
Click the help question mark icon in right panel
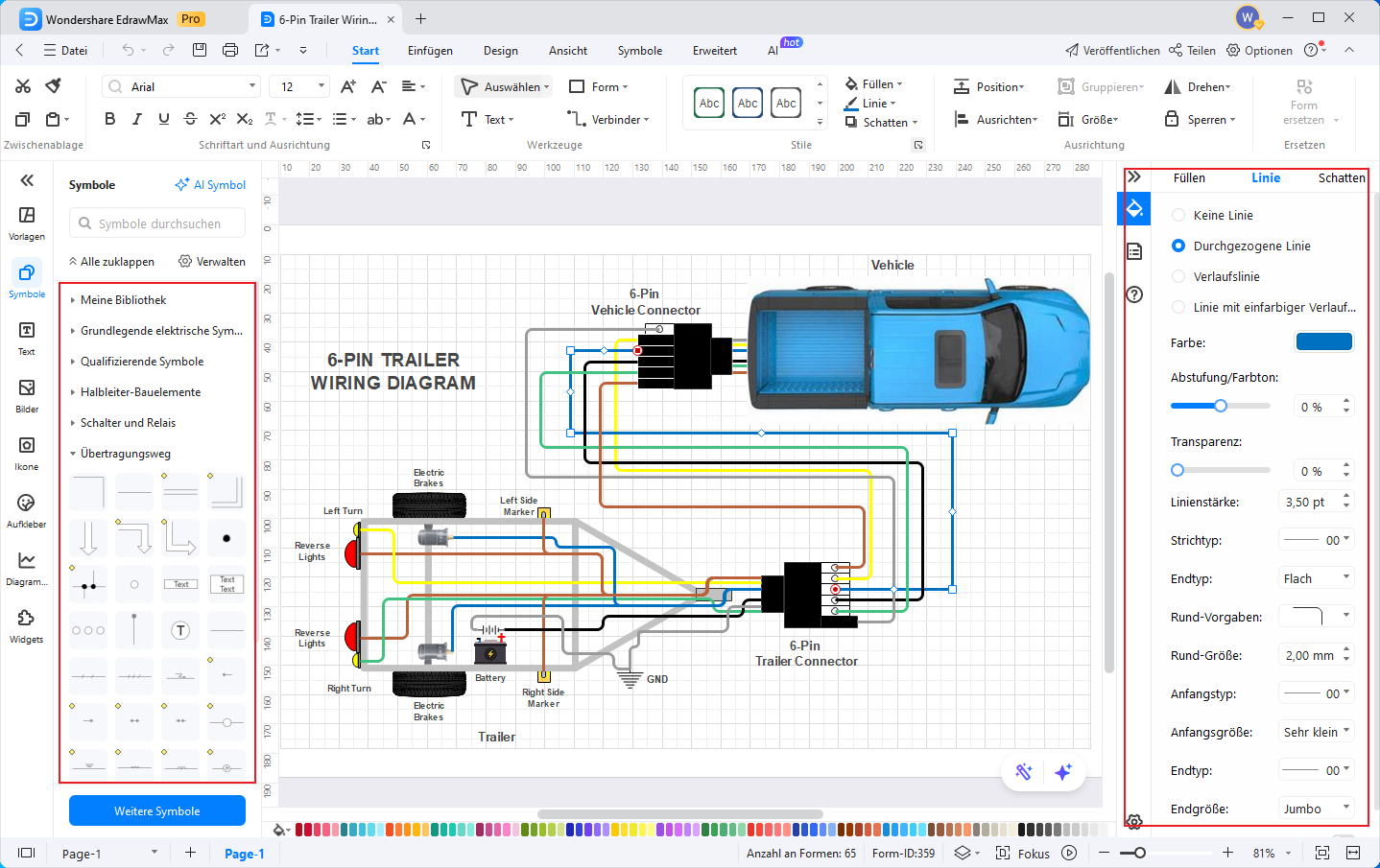(1134, 294)
